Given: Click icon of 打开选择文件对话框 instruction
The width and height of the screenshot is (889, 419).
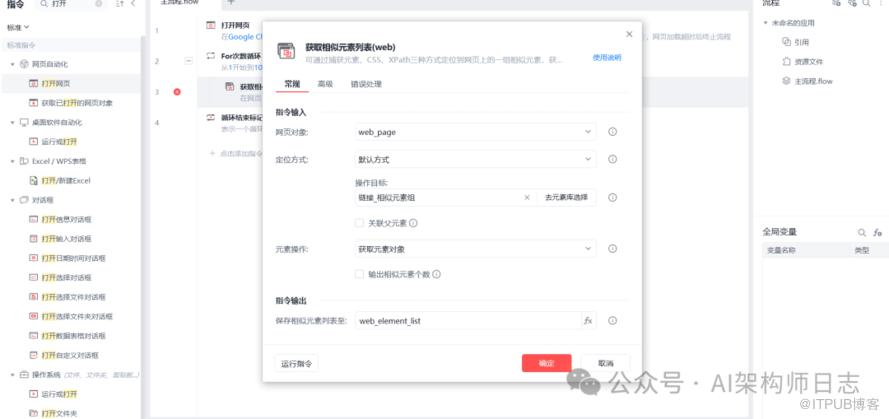Looking at the screenshot, I should [33, 297].
